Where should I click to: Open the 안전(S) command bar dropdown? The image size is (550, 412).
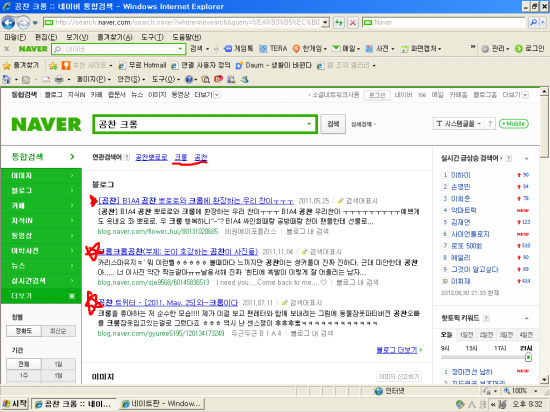(x=131, y=80)
